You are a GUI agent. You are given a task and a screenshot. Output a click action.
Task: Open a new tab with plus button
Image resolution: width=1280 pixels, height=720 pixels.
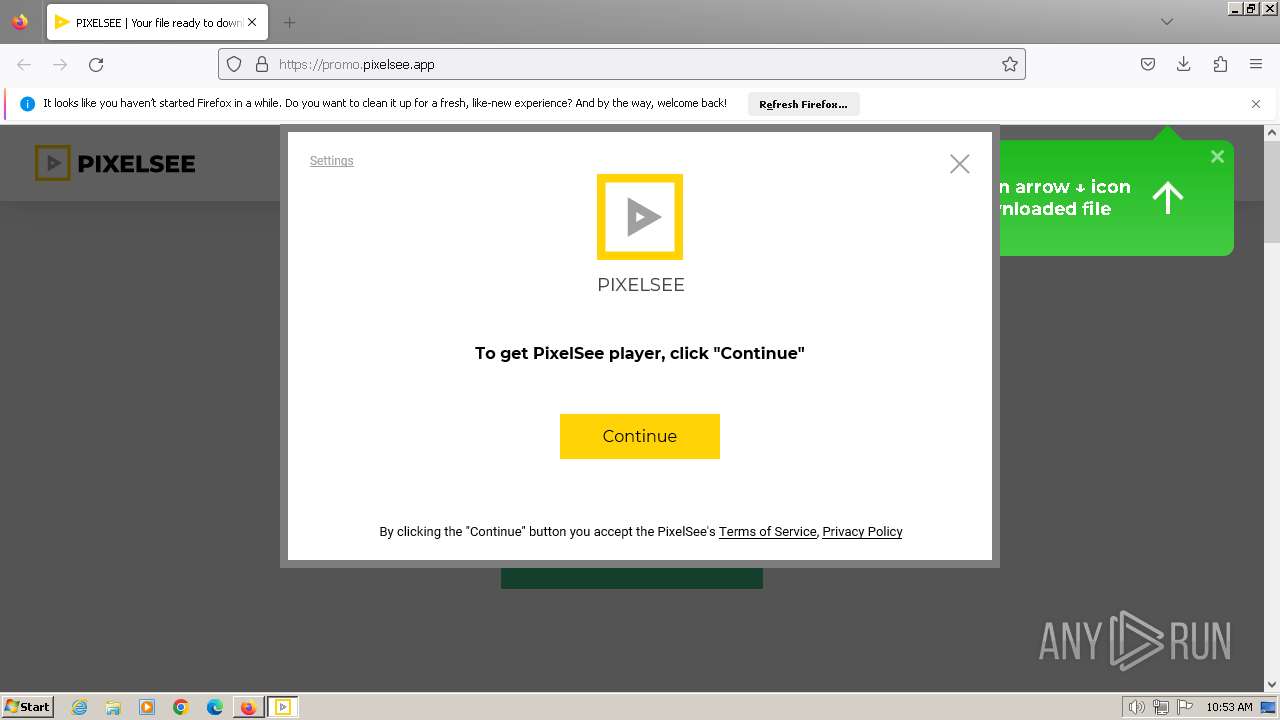[289, 22]
